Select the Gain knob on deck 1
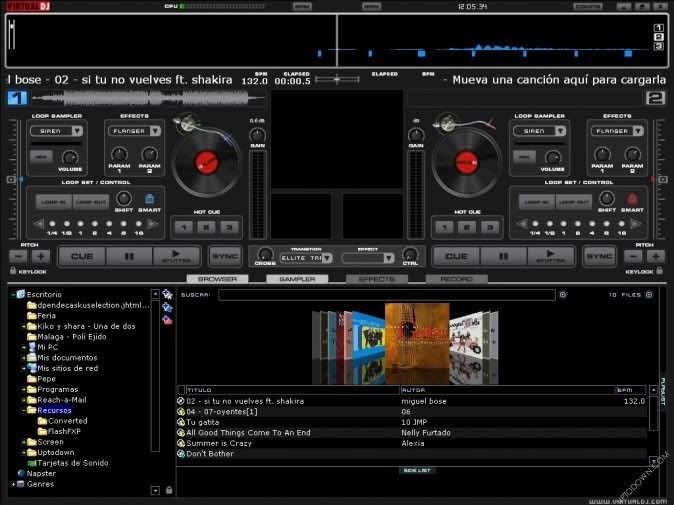This screenshot has width=674, height=505. [257, 135]
